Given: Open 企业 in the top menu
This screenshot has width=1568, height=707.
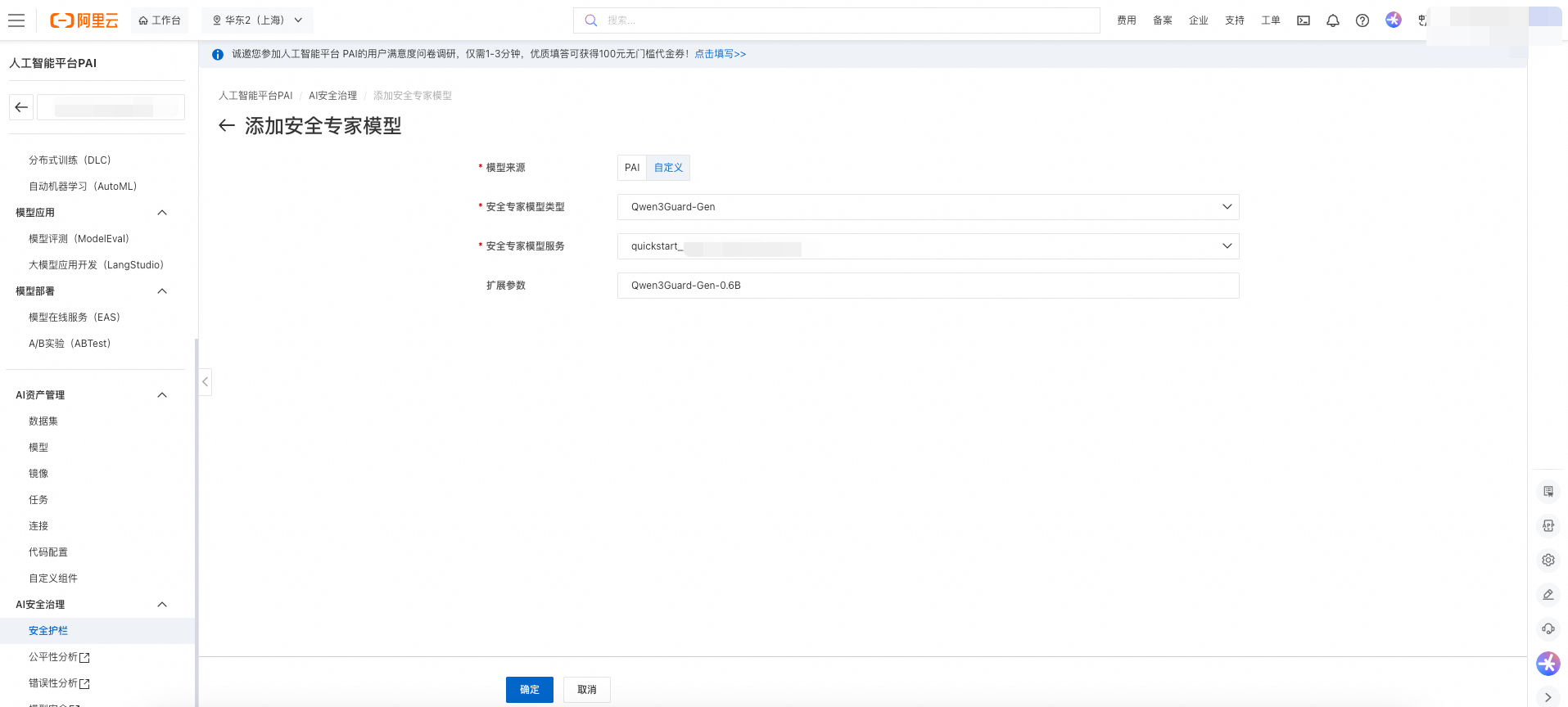Looking at the screenshot, I should (1199, 20).
